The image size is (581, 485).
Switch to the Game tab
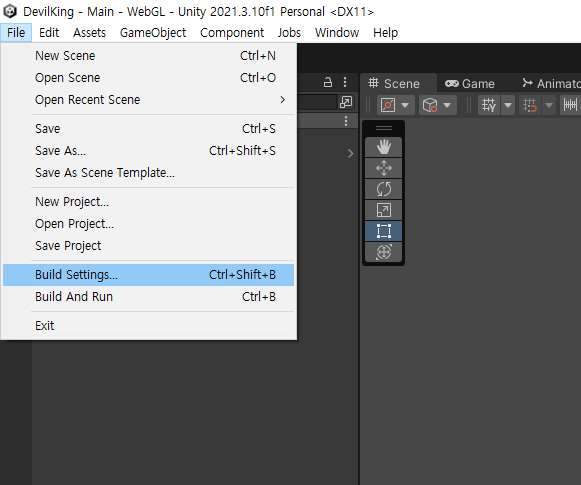[470, 83]
